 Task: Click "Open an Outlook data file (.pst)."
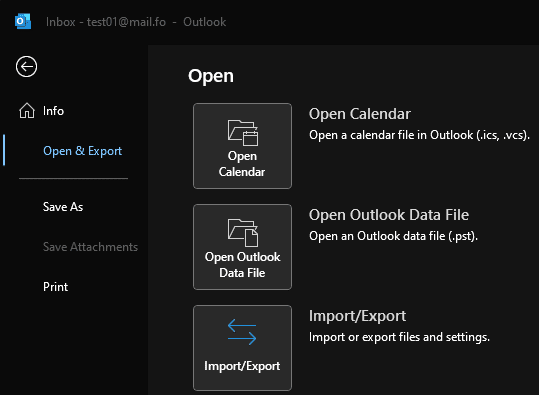[393, 236]
